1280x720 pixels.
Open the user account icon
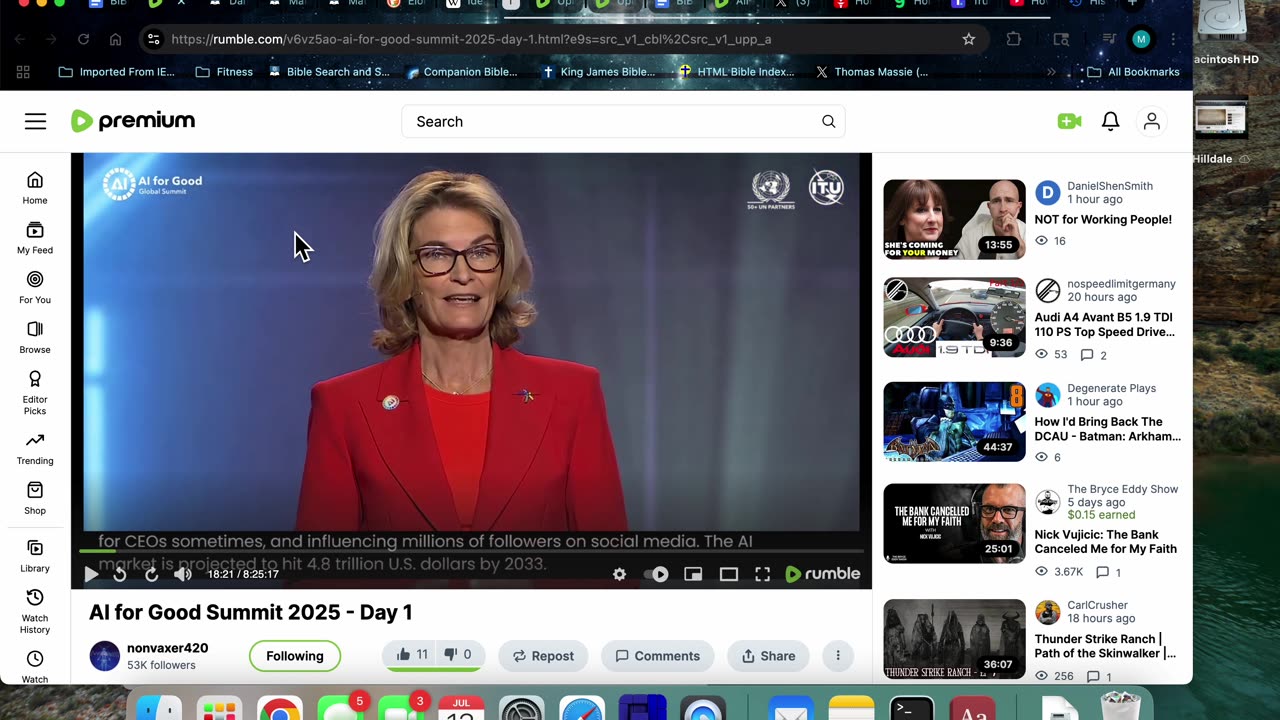(x=1152, y=121)
